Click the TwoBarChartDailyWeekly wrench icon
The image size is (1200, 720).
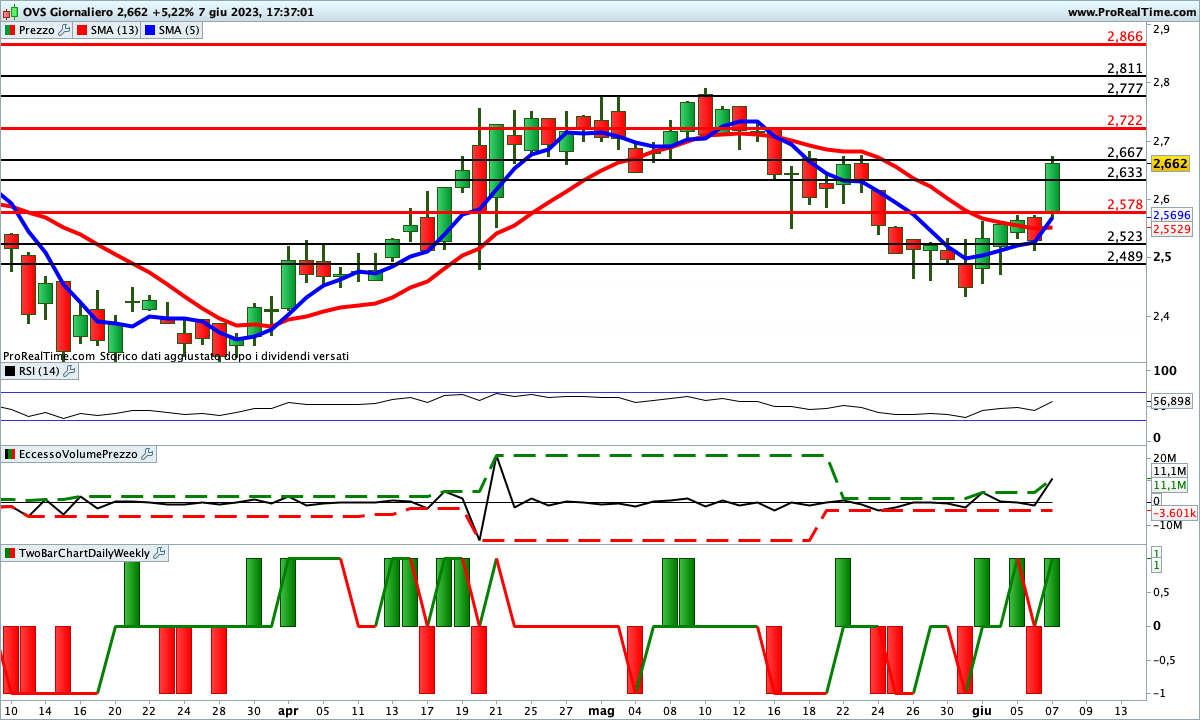click(x=159, y=553)
